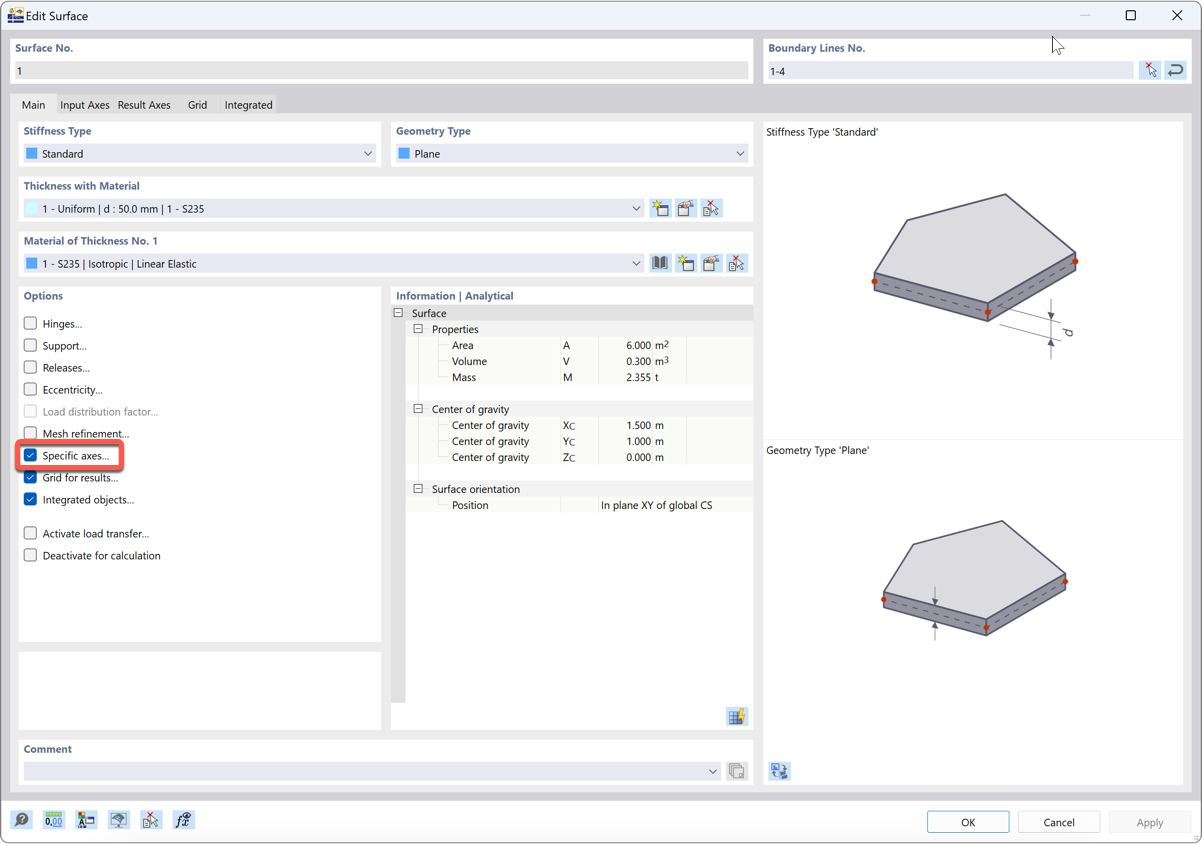The width and height of the screenshot is (1202, 844).
Task: Click the Geometry Type 'Plane' preview image
Action: click(975, 580)
